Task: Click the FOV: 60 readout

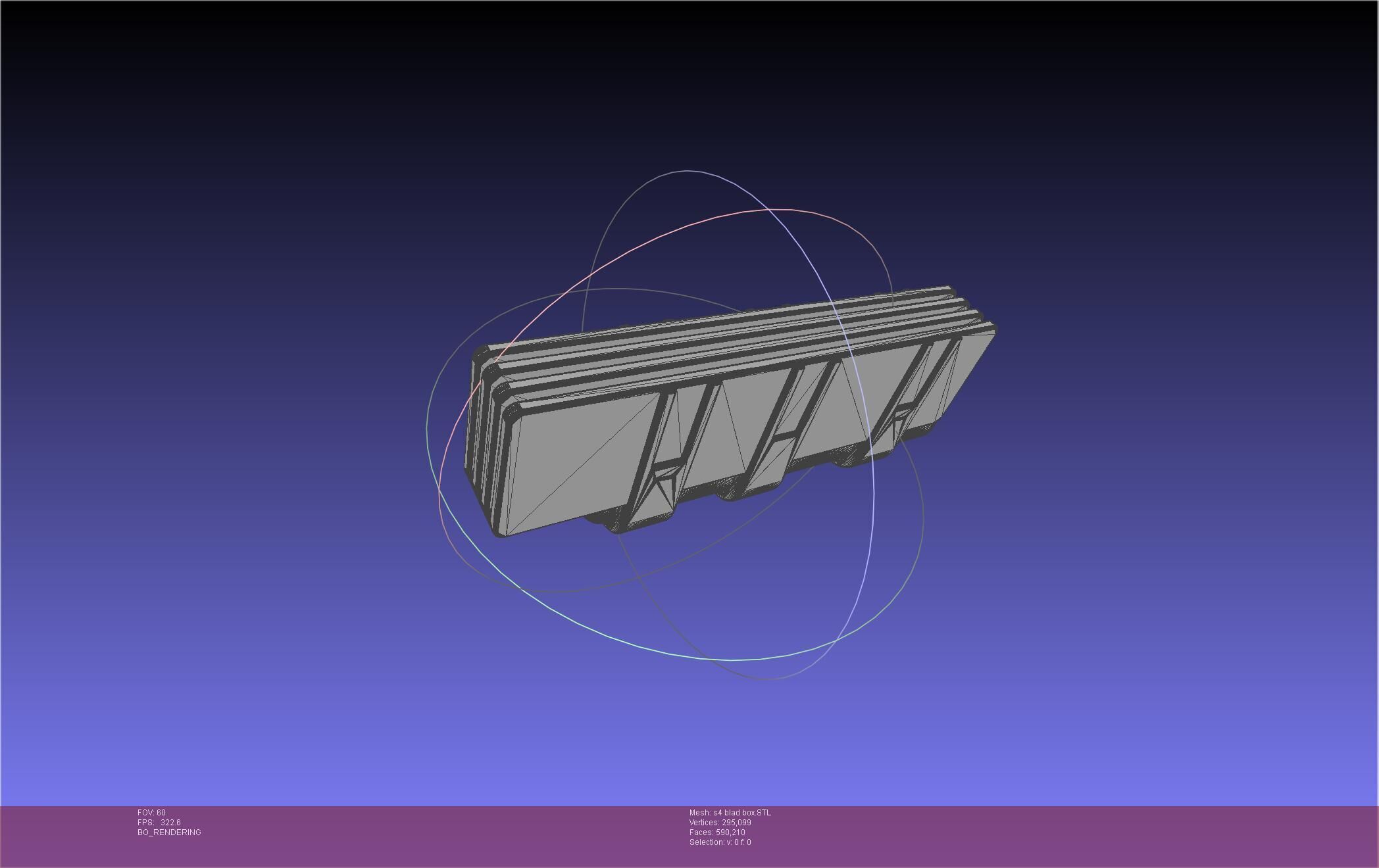Action: coord(151,813)
